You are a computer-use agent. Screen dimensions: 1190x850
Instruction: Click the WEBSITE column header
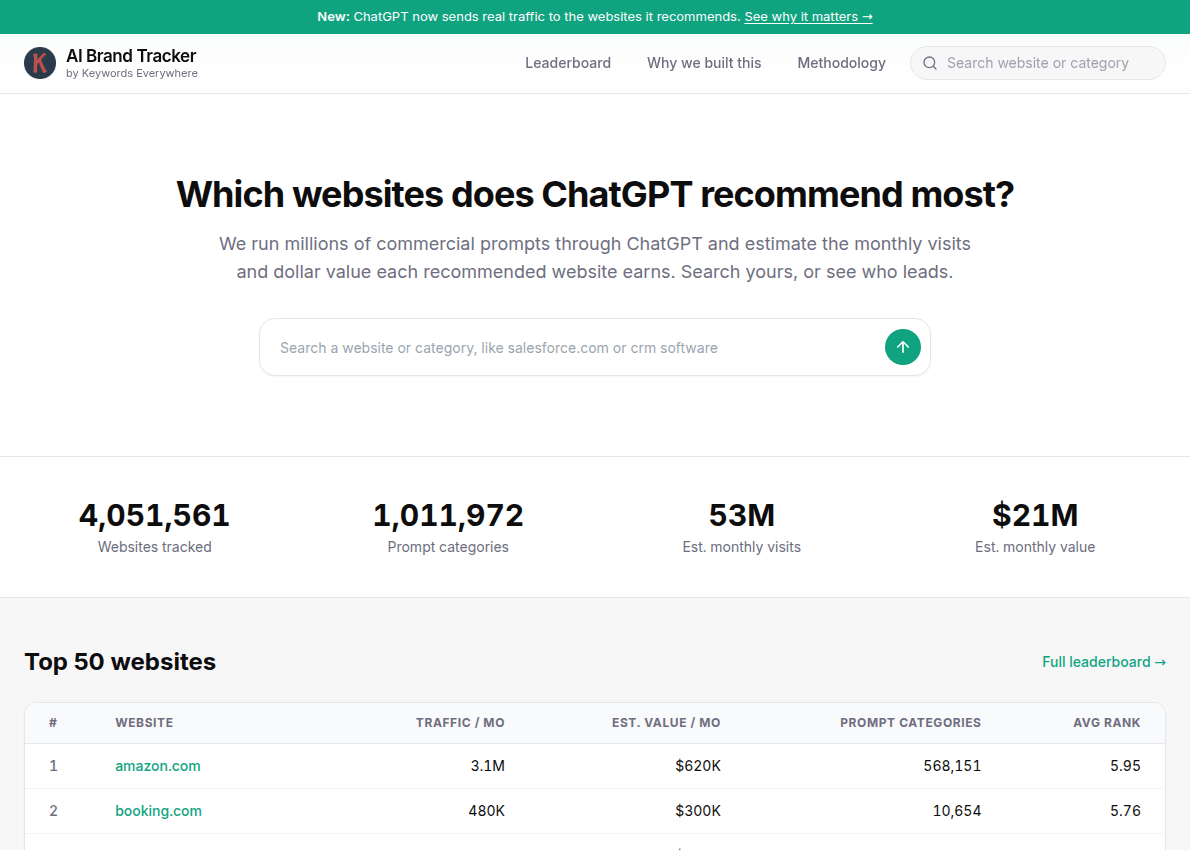144,722
